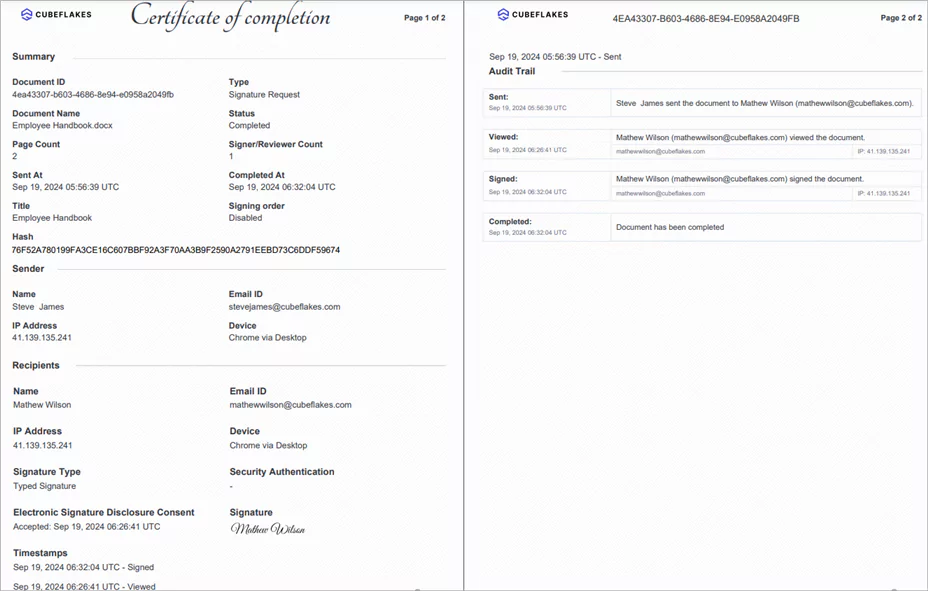The width and height of the screenshot is (928, 591).
Task: Click recipient email mathewwilson@cubeflakes.com
Action: click(291, 405)
